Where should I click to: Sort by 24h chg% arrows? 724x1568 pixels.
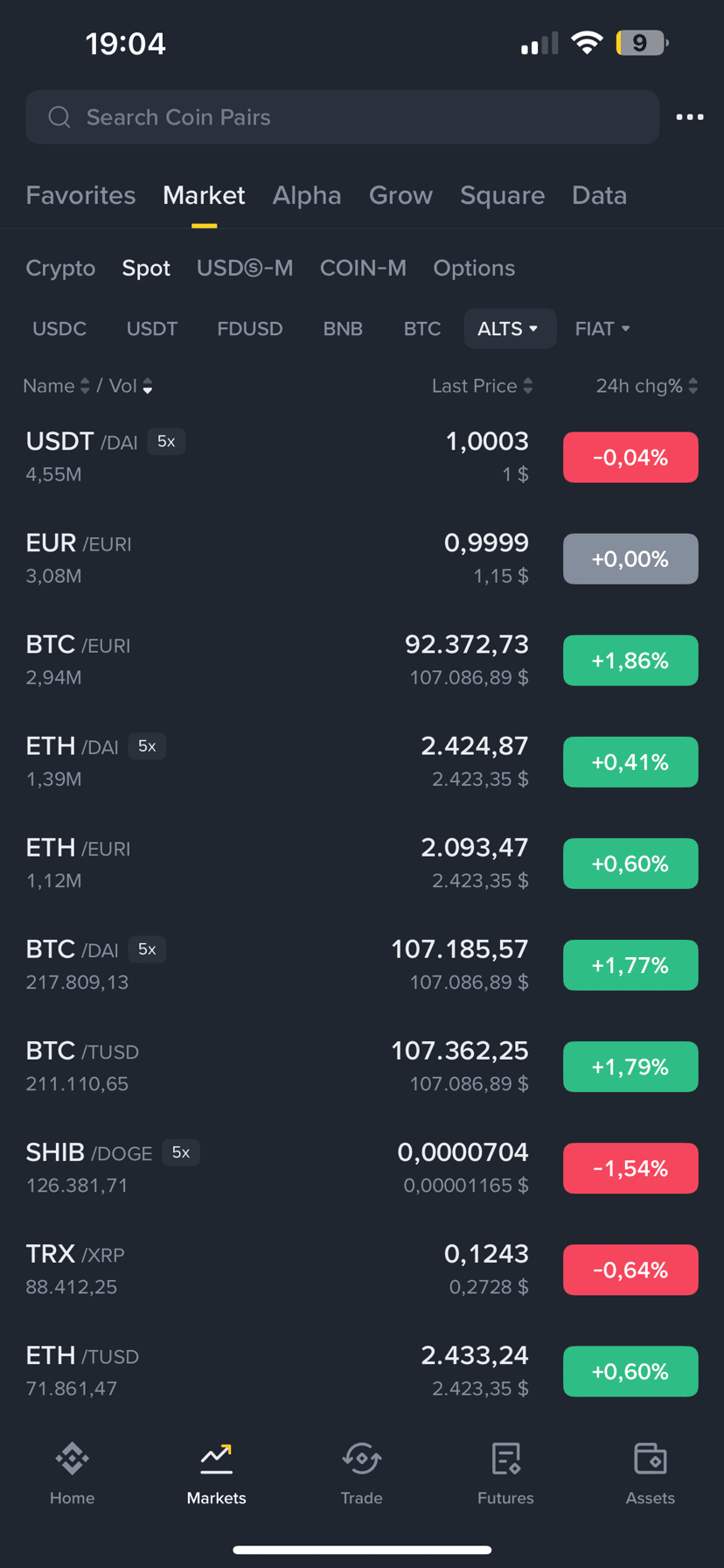click(x=647, y=386)
